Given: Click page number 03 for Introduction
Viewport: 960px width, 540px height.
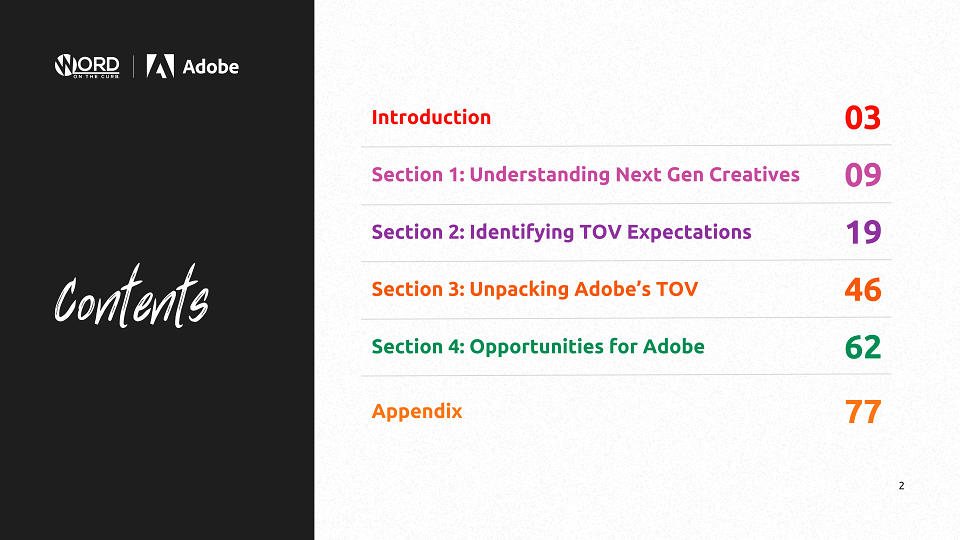Looking at the screenshot, I should (x=863, y=118).
